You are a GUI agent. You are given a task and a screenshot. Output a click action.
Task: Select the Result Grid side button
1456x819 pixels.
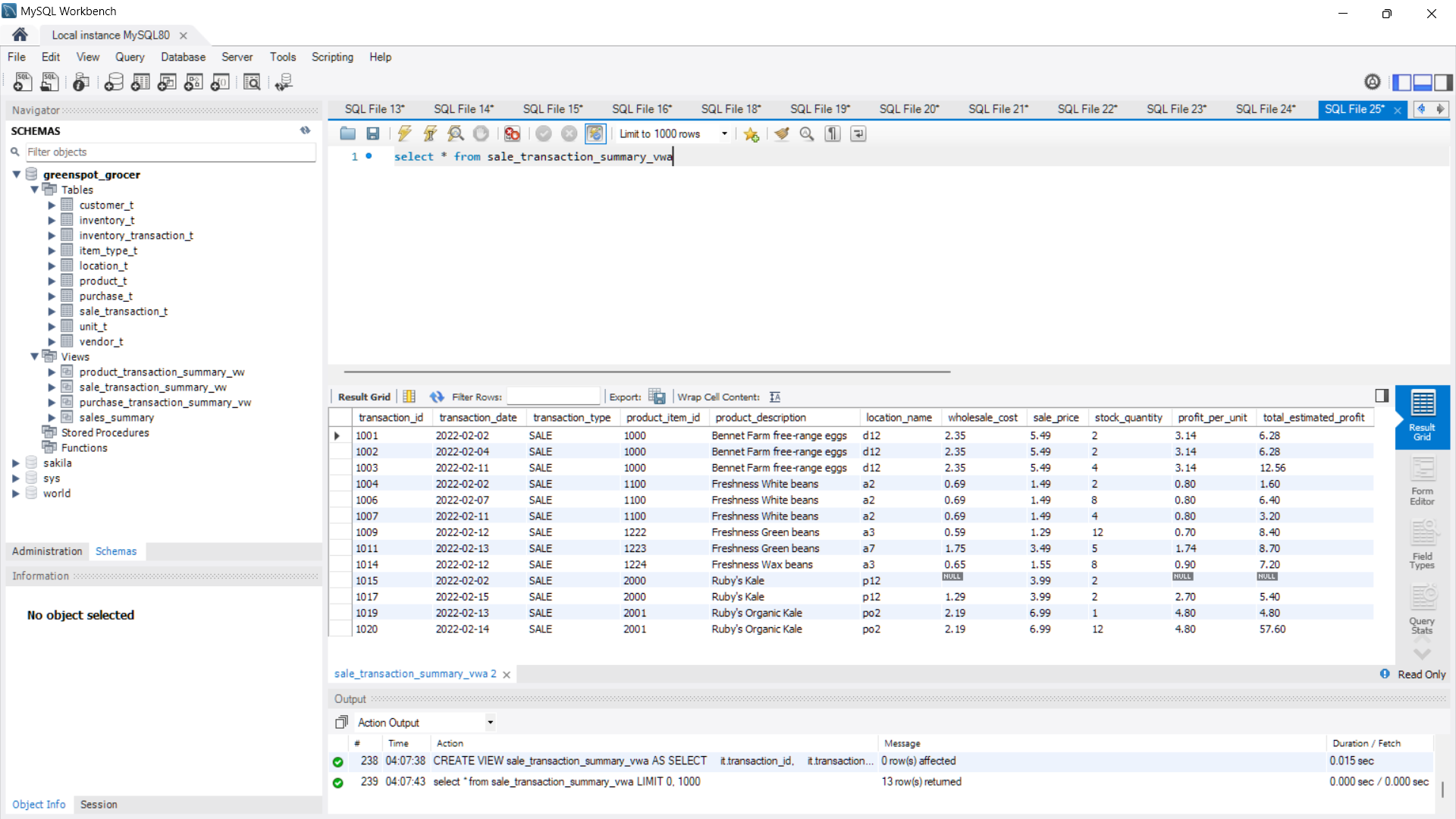(x=1422, y=417)
